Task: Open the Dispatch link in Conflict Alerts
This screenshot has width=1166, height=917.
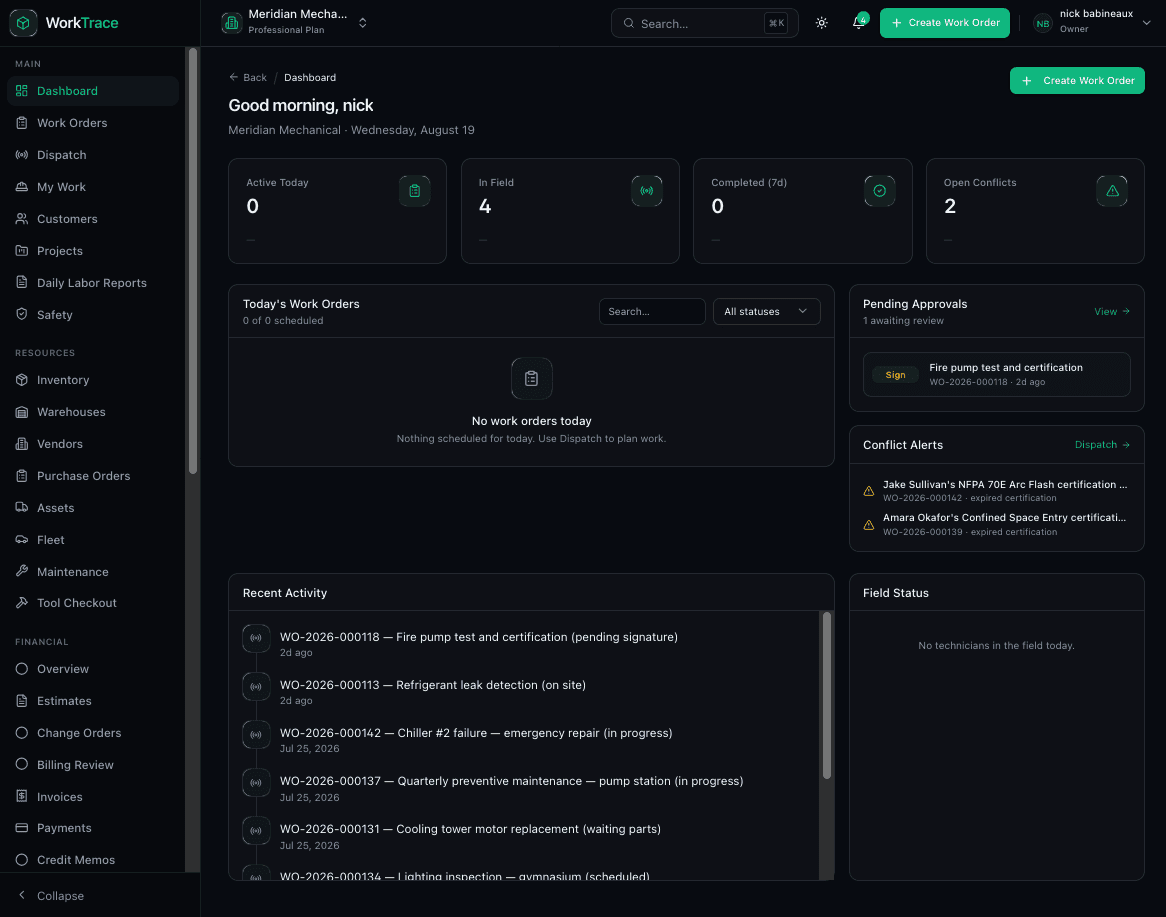Action: point(1102,445)
